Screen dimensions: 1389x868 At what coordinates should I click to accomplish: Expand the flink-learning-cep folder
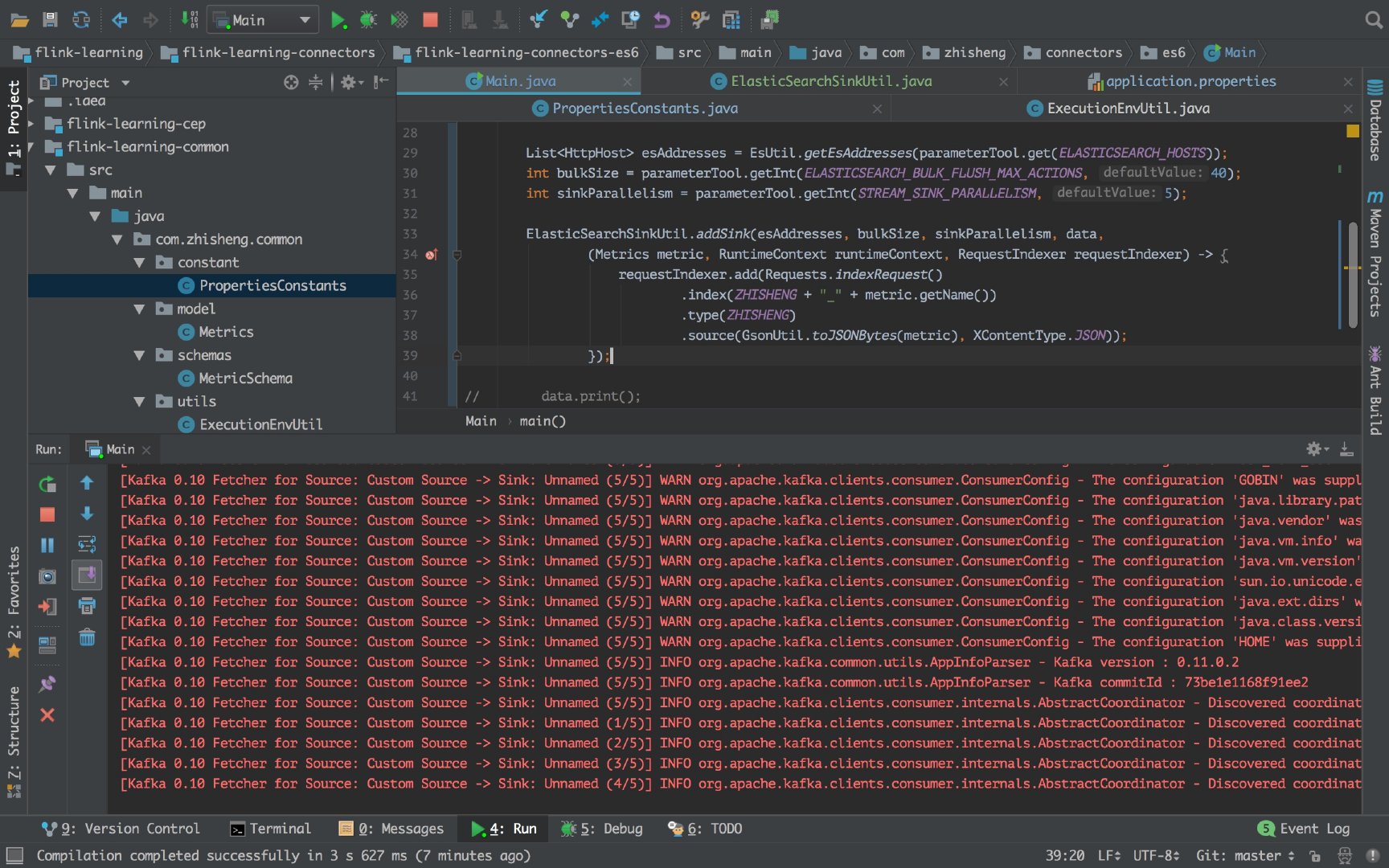[31, 124]
